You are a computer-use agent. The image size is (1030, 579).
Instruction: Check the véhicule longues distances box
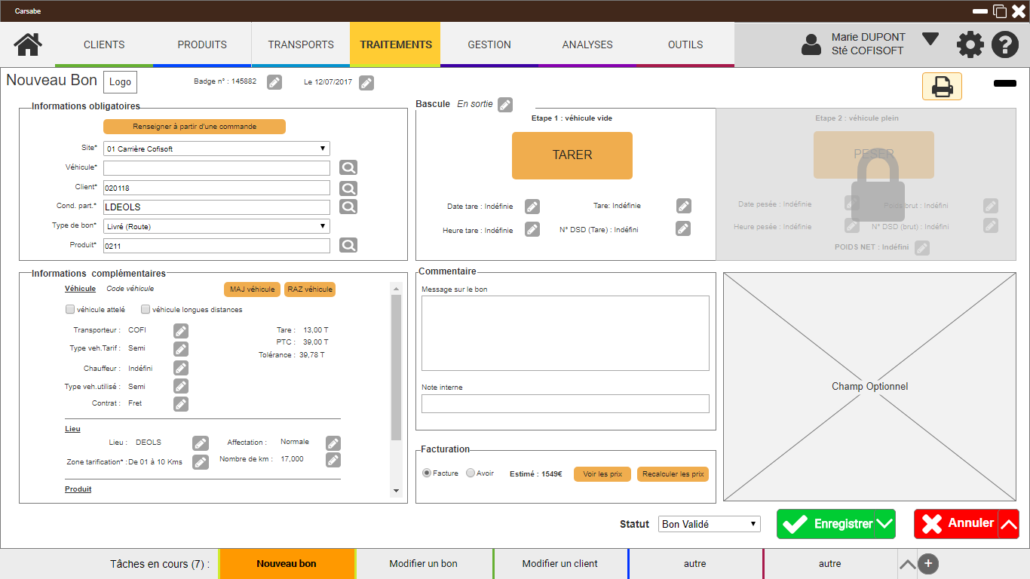(x=146, y=310)
